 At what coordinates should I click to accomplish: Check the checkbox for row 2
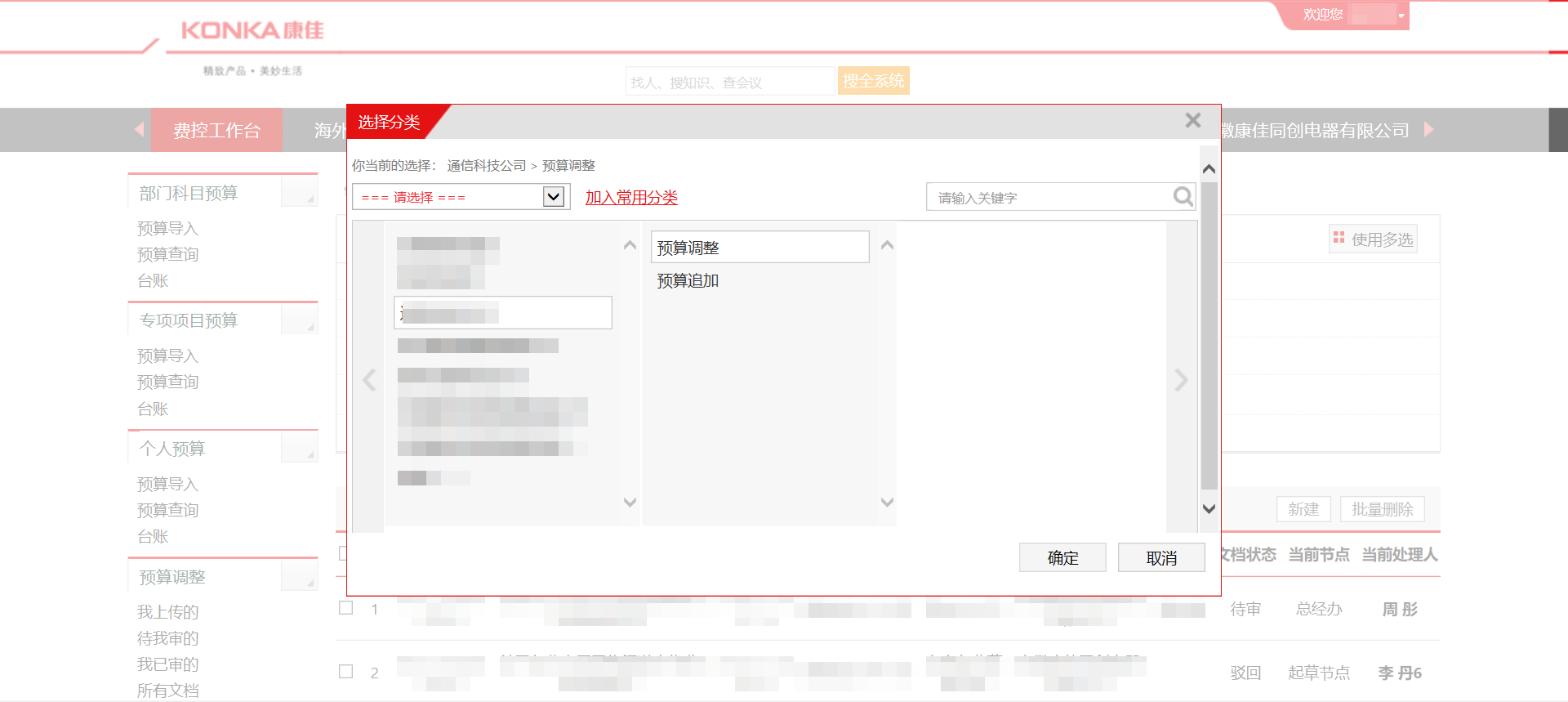[x=346, y=672]
